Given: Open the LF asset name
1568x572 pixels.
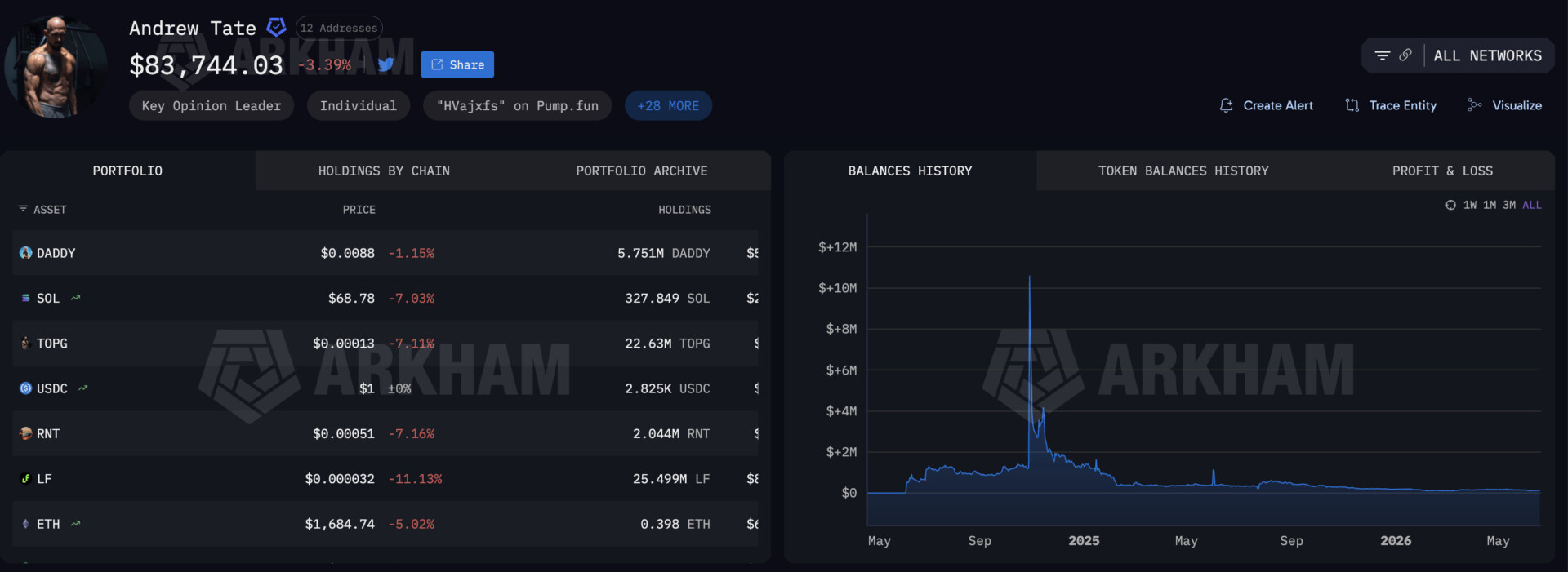Looking at the screenshot, I should point(44,479).
